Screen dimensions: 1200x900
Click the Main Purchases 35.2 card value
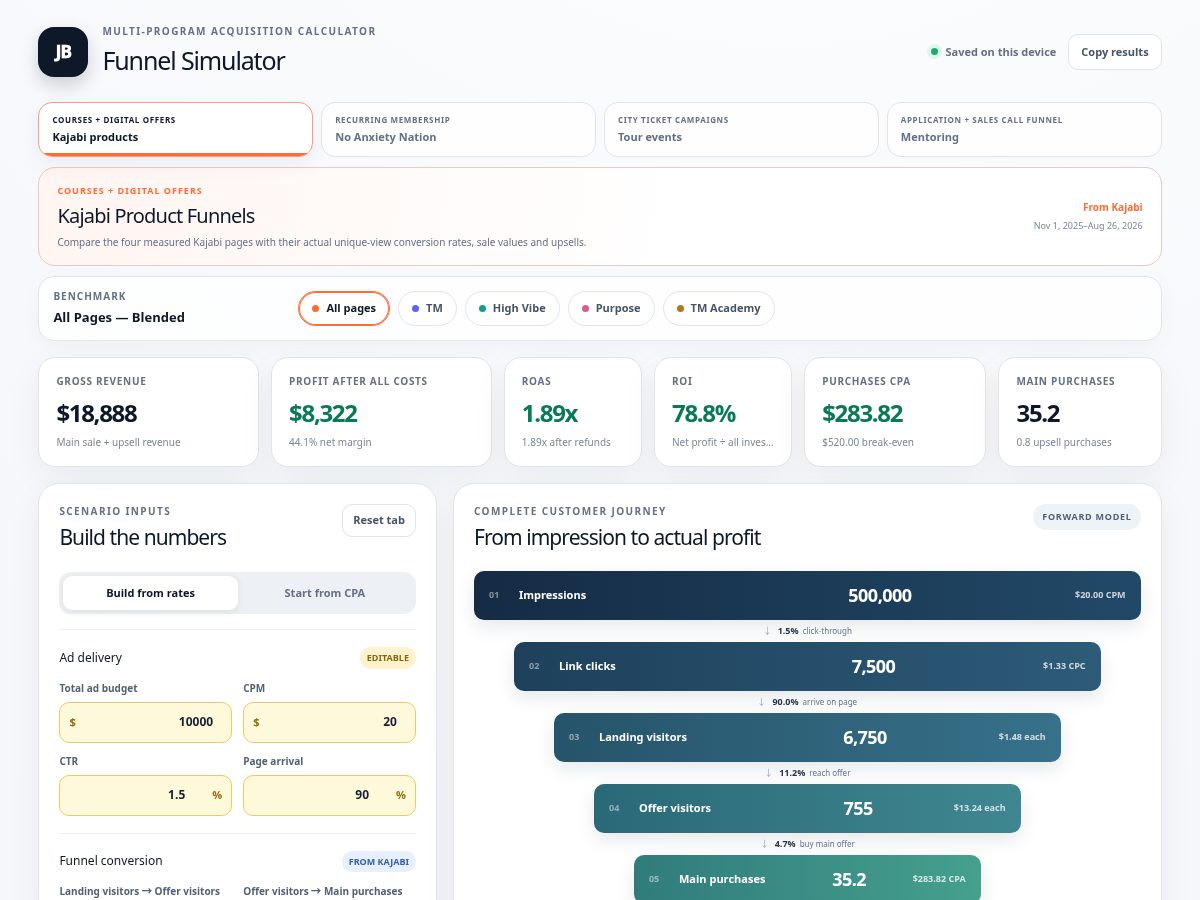point(1038,413)
